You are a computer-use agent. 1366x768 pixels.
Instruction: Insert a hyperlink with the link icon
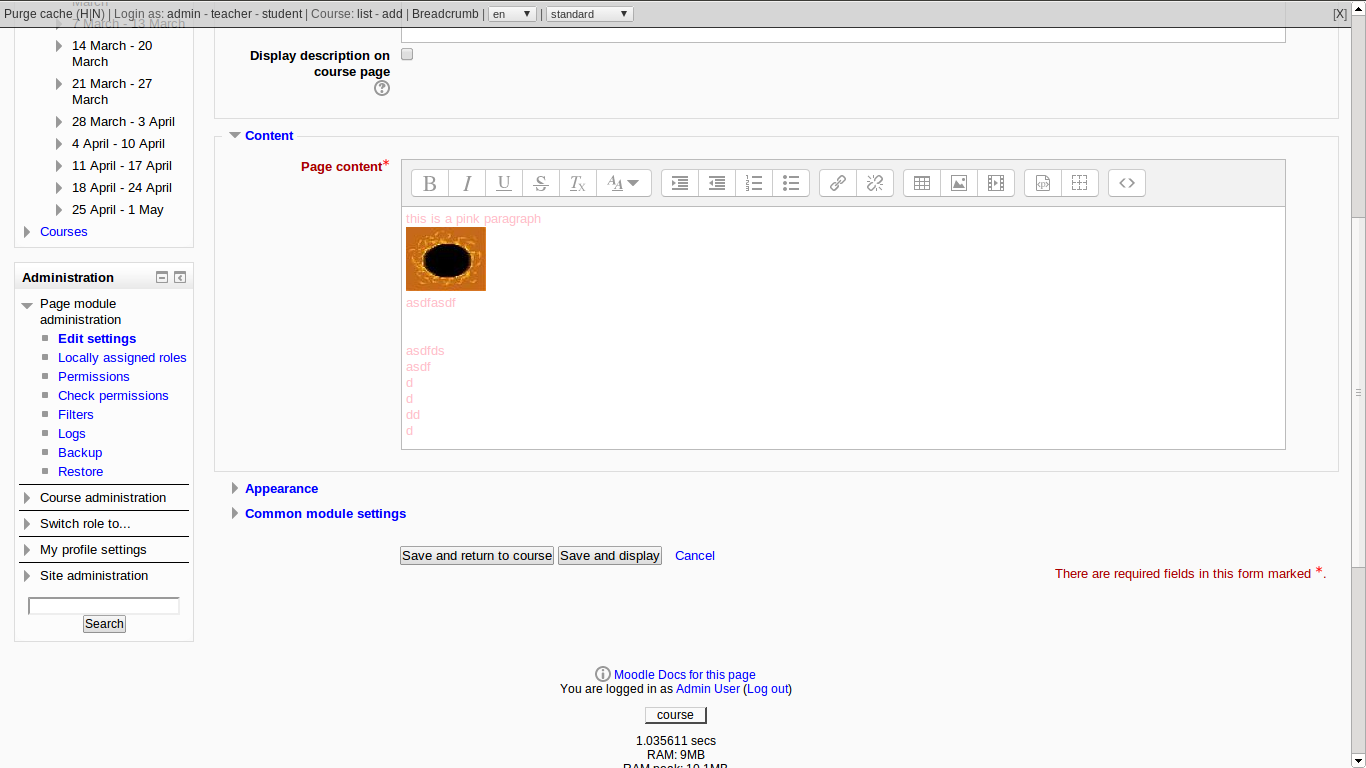tap(838, 183)
